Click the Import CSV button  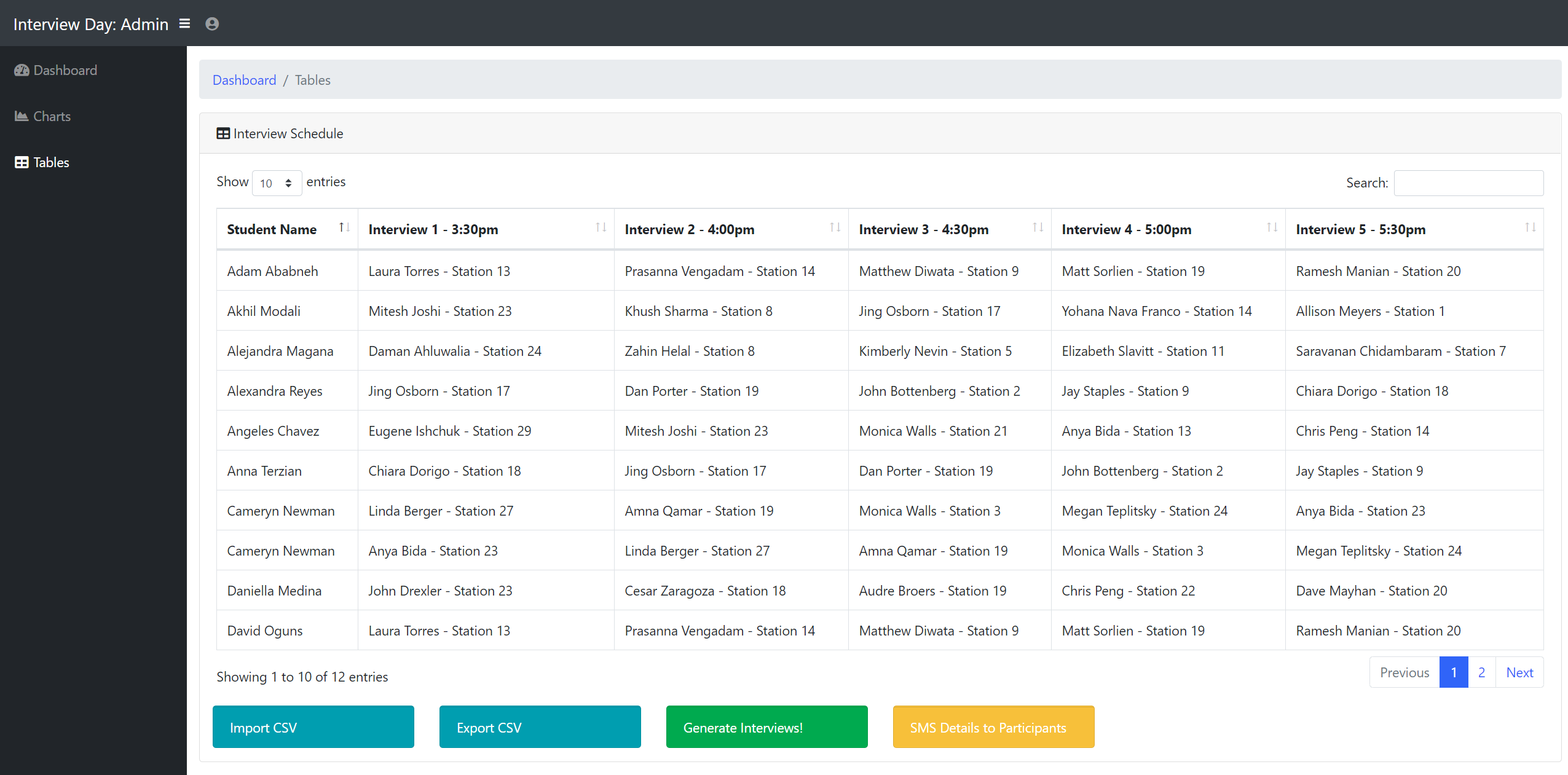click(x=313, y=727)
